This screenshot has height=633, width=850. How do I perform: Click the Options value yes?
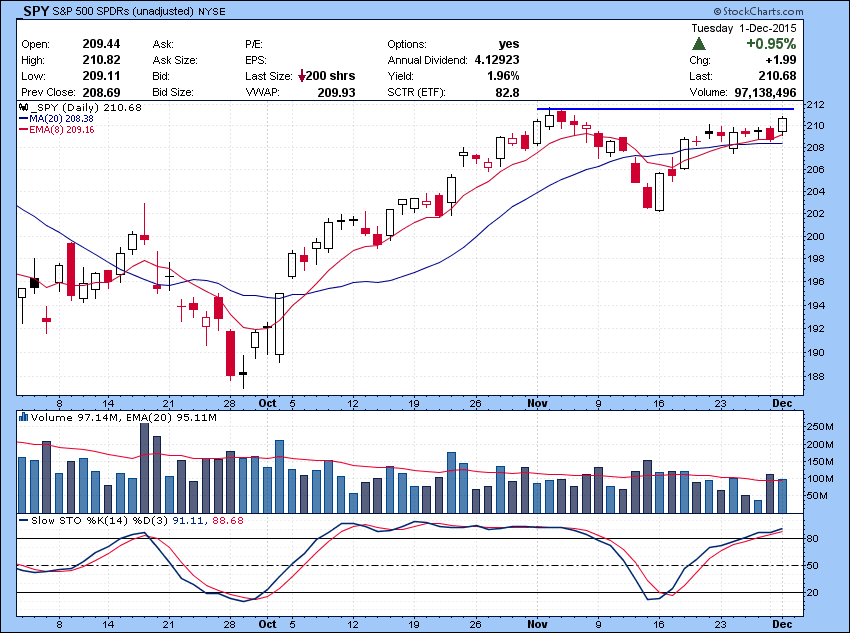click(x=509, y=44)
